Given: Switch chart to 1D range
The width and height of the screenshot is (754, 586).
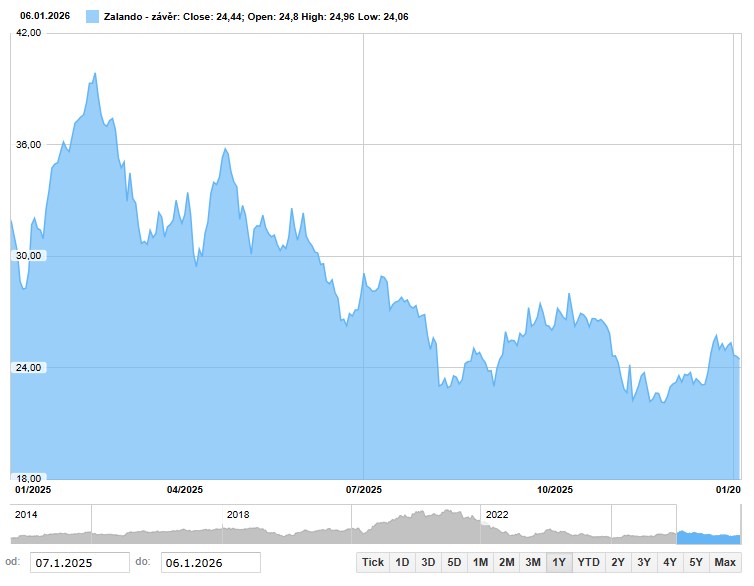Looking at the screenshot, I should tap(402, 562).
